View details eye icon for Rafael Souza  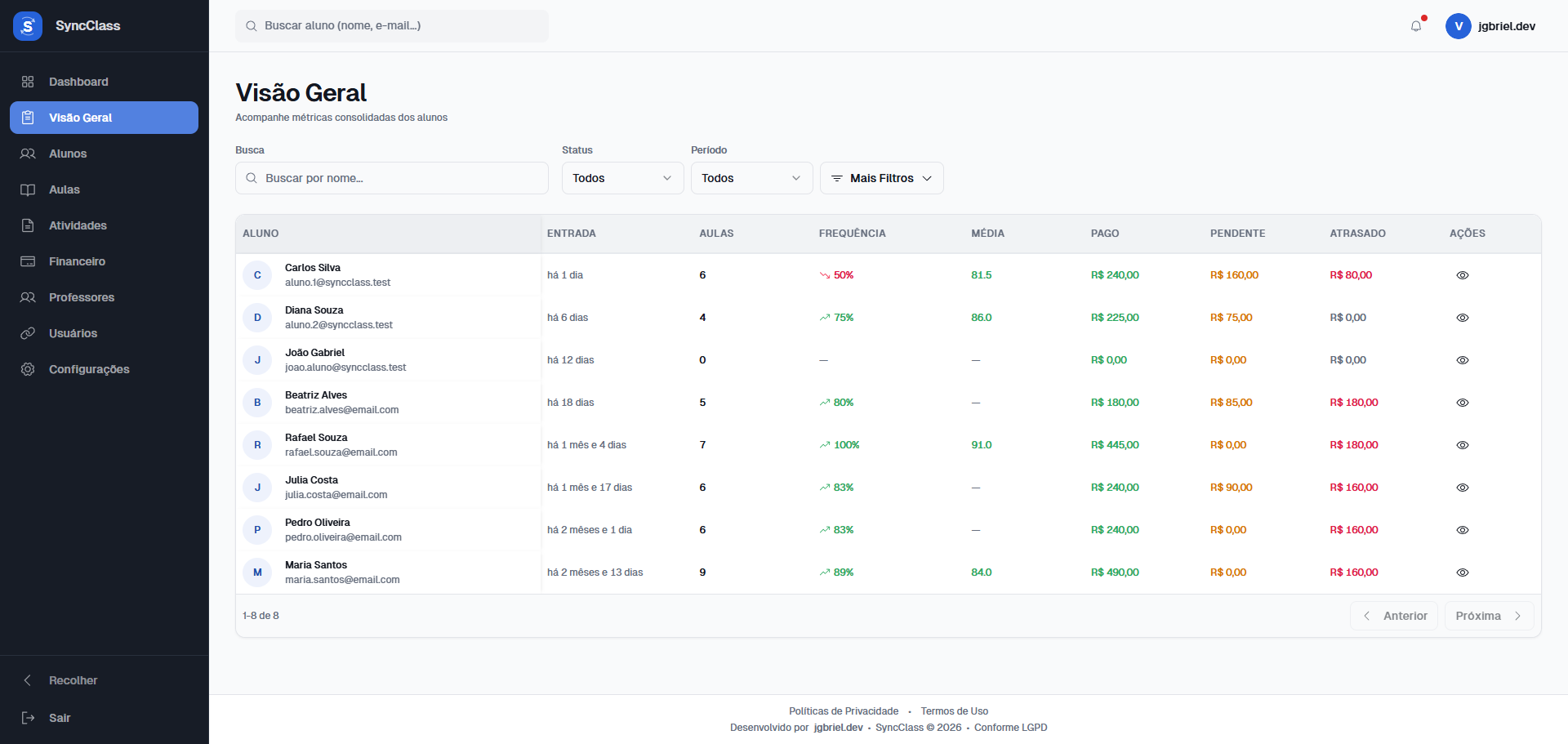tap(1463, 445)
